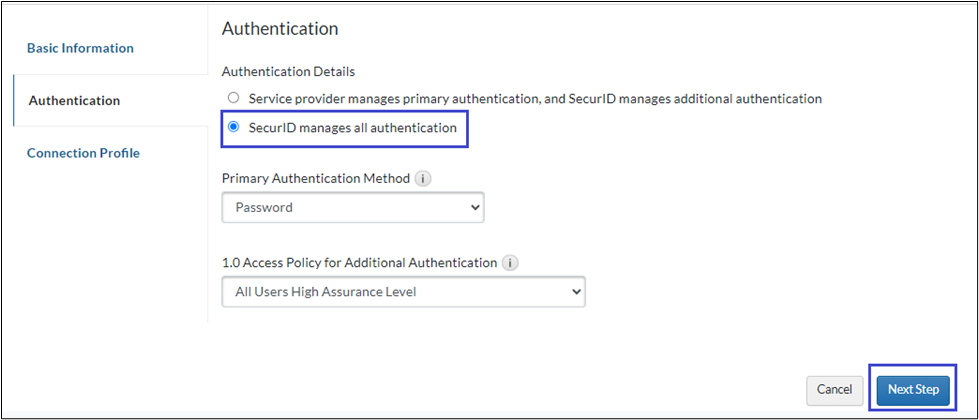The image size is (979, 420).
Task: Click the Authentication Details section label
Action: point(288,72)
